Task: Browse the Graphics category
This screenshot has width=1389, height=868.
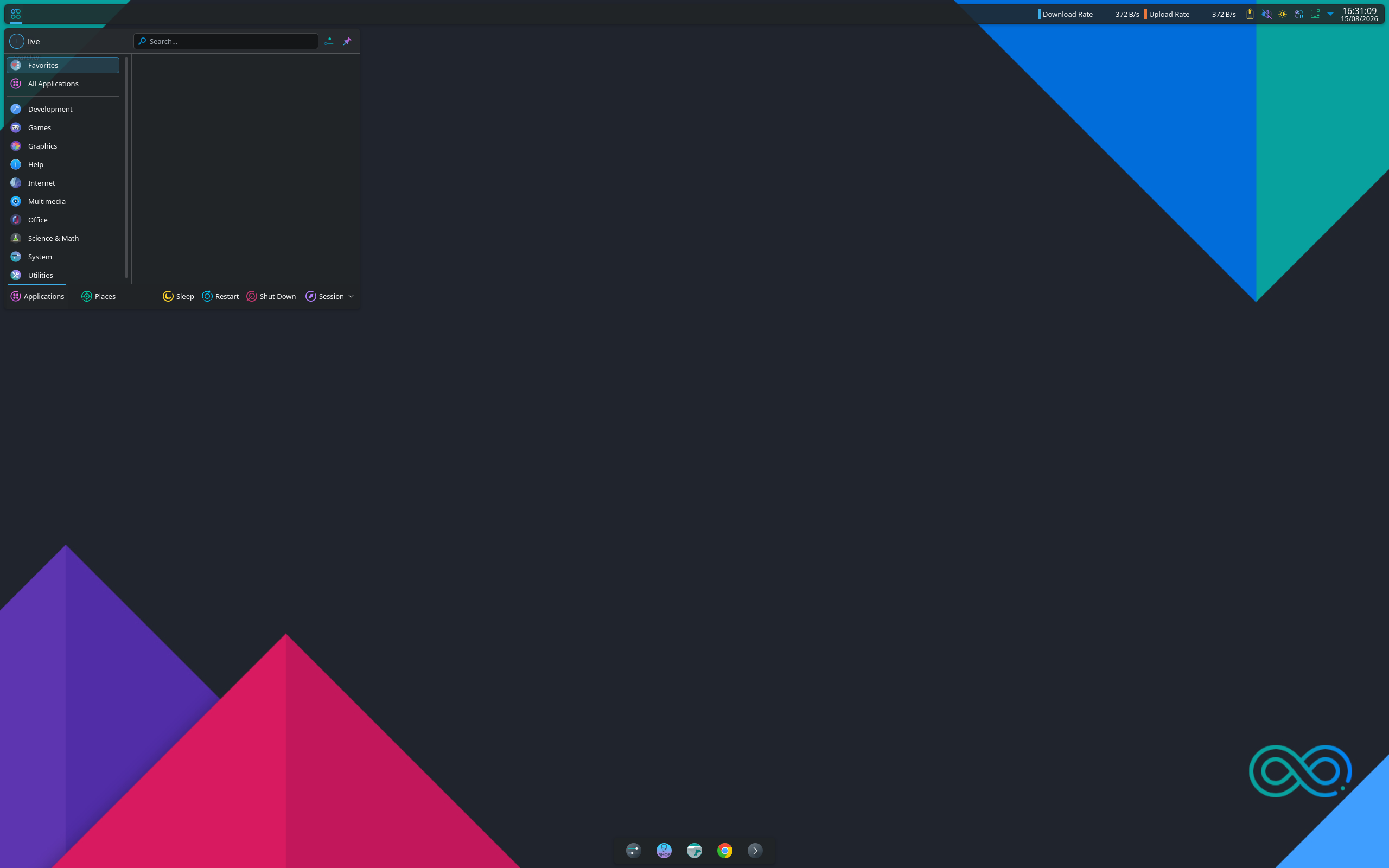Action: [63, 146]
